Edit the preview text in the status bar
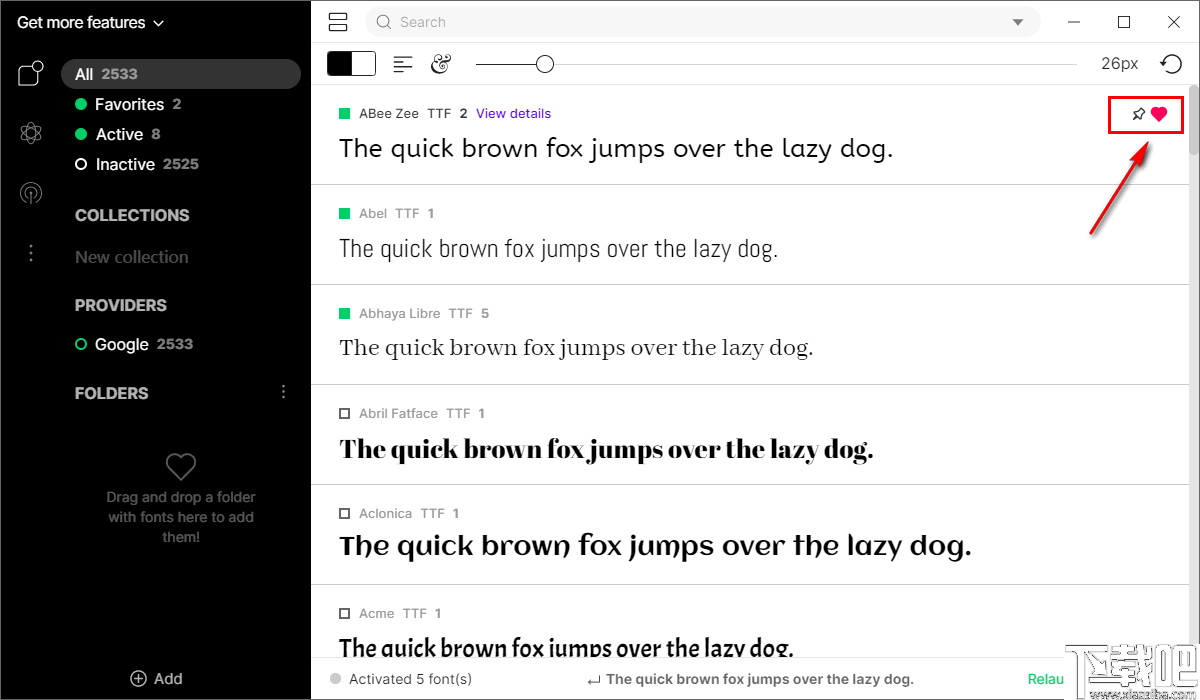Image resolution: width=1200 pixels, height=700 pixels. pos(760,679)
